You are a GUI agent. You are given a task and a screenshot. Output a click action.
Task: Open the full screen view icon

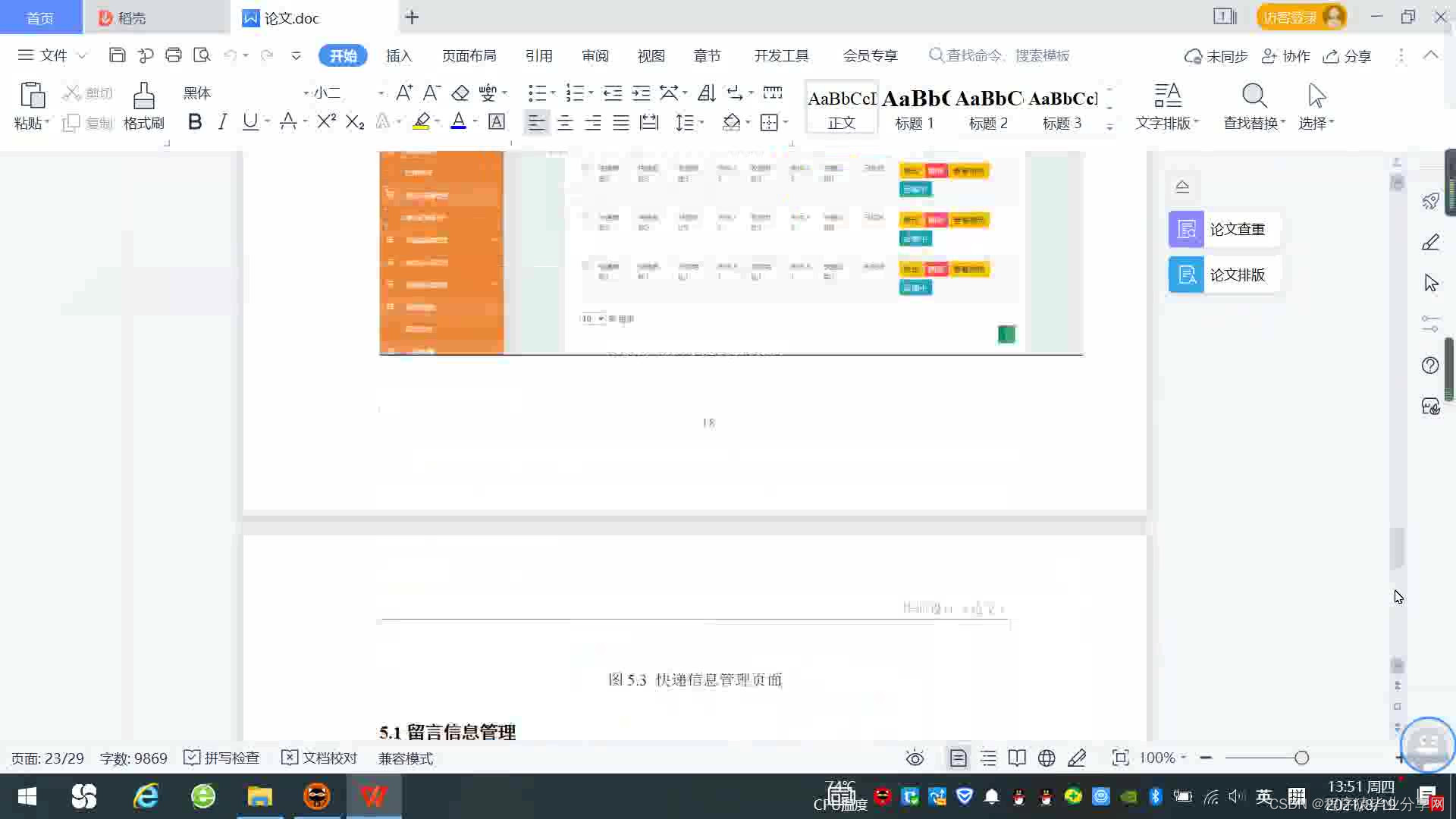click(x=1120, y=758)
